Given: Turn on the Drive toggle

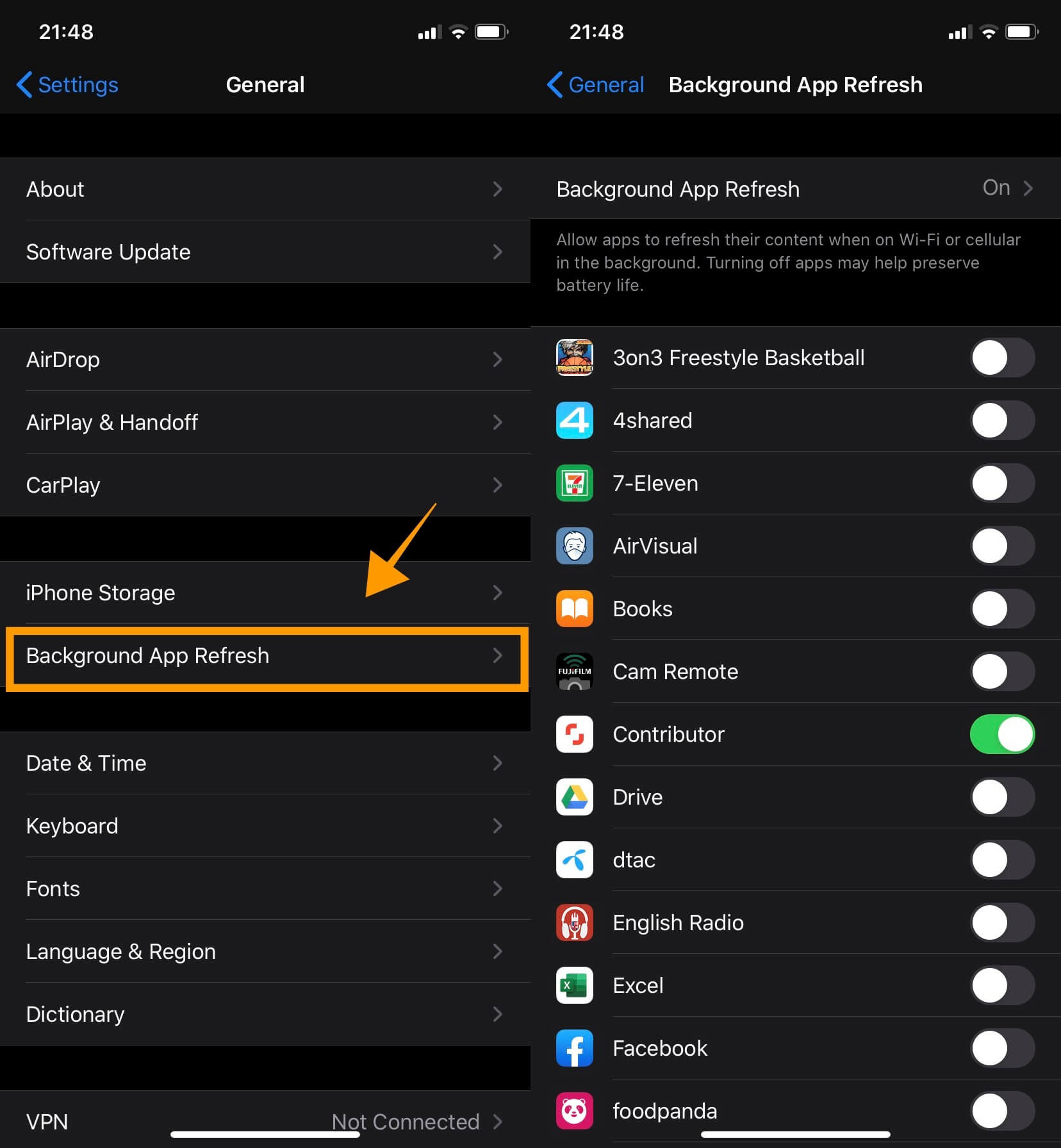Looking at the screenshot, I should point(1002,797).
